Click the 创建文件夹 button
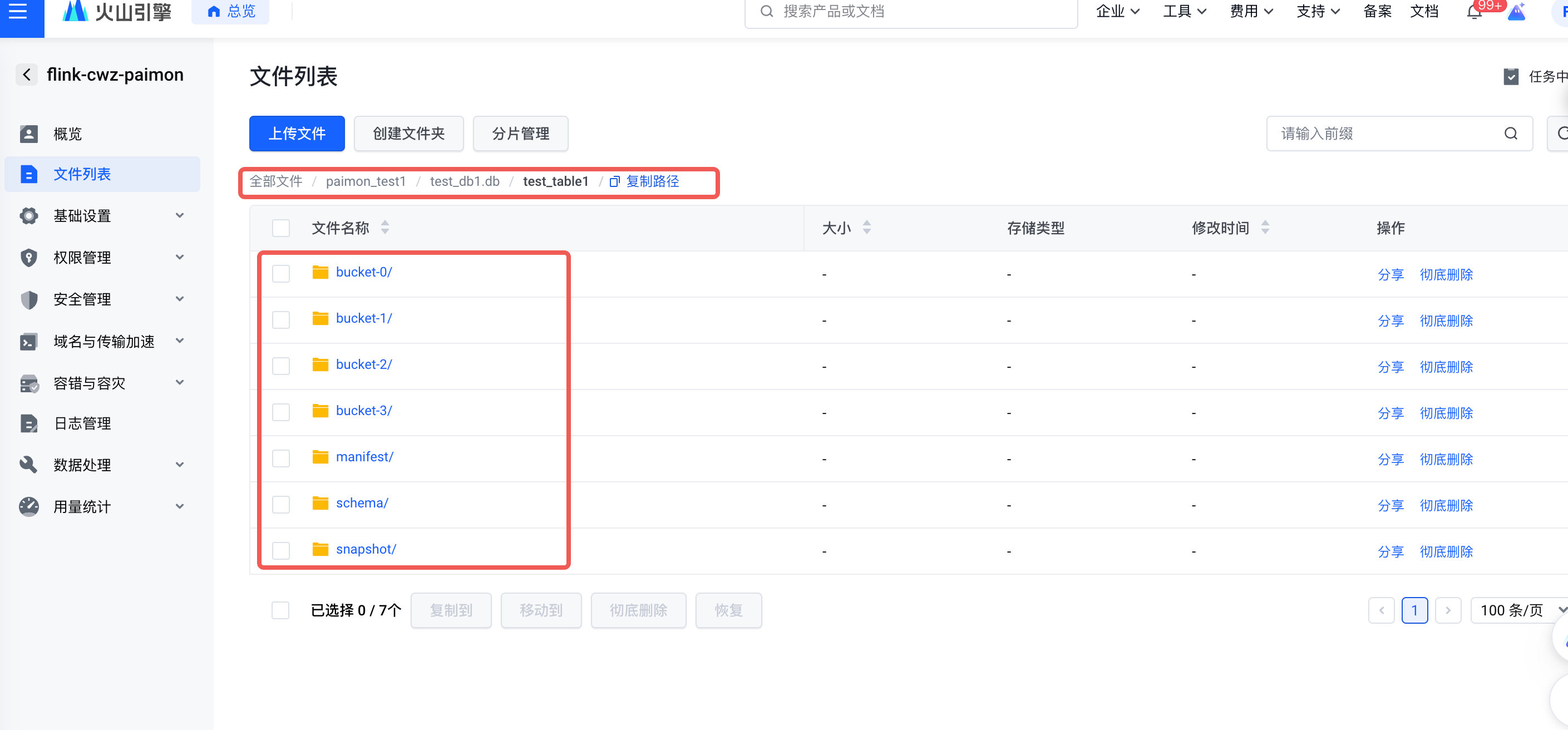 409,134
